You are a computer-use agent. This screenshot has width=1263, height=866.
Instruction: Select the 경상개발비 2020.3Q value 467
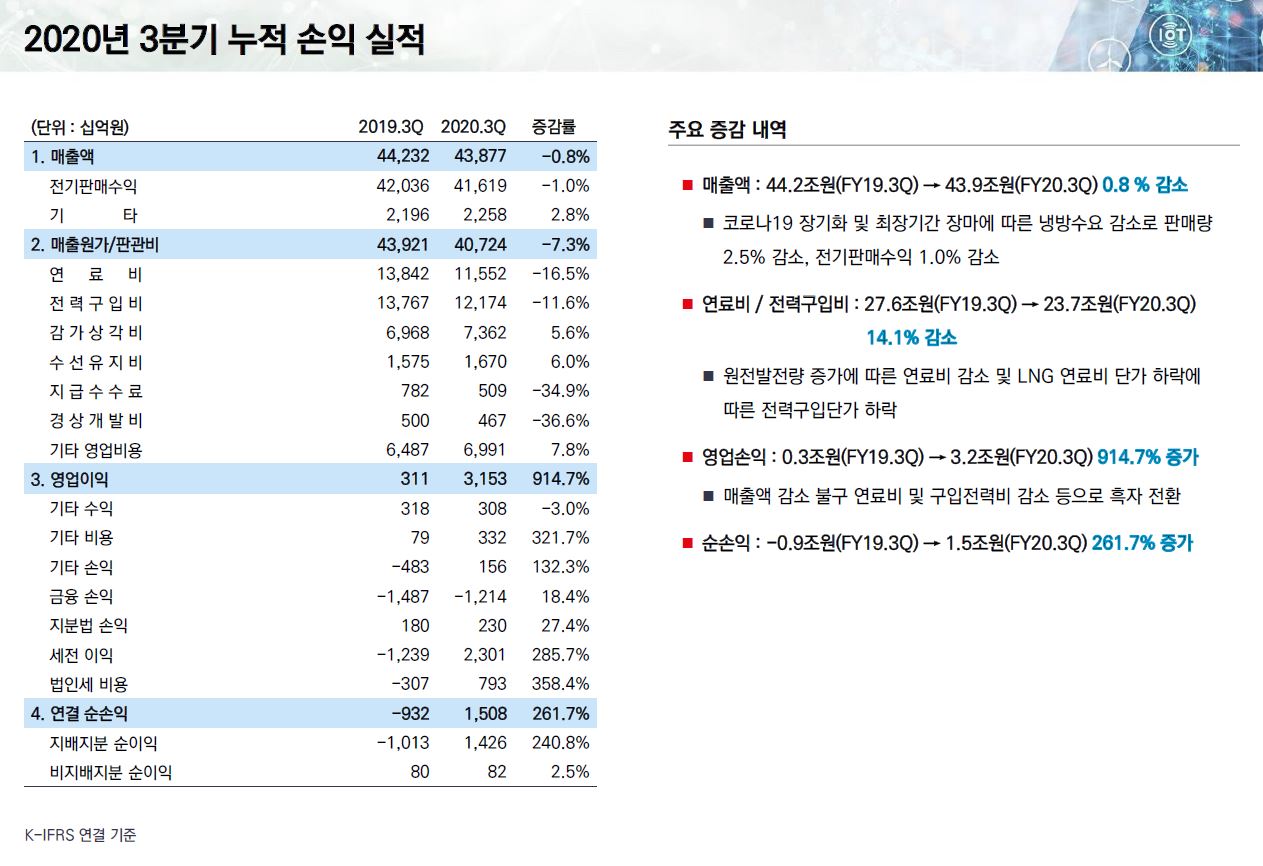492,420
